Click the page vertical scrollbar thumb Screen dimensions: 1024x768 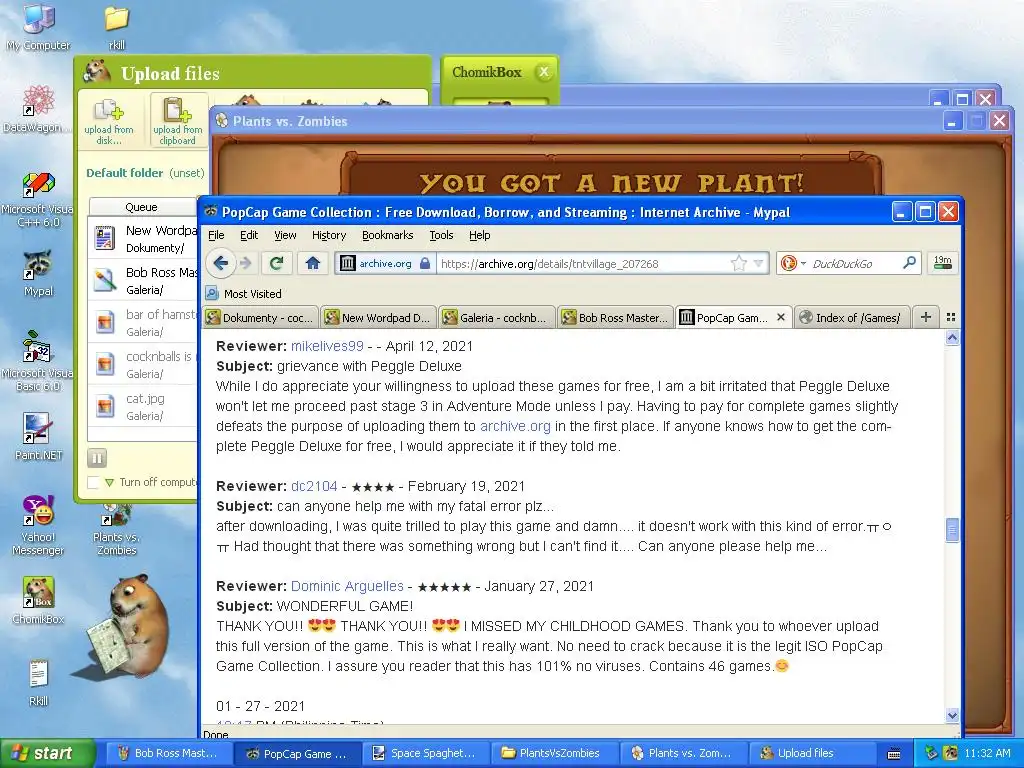tap(952, 530)
